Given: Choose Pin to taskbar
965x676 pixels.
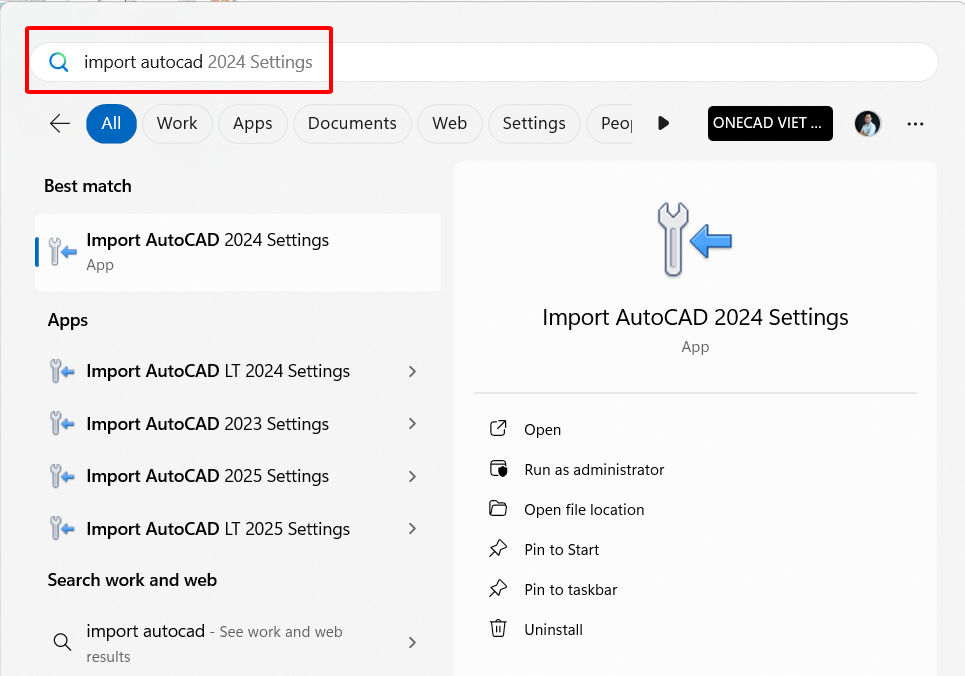Looking at the screenshot, I should [x=571, y=590].
